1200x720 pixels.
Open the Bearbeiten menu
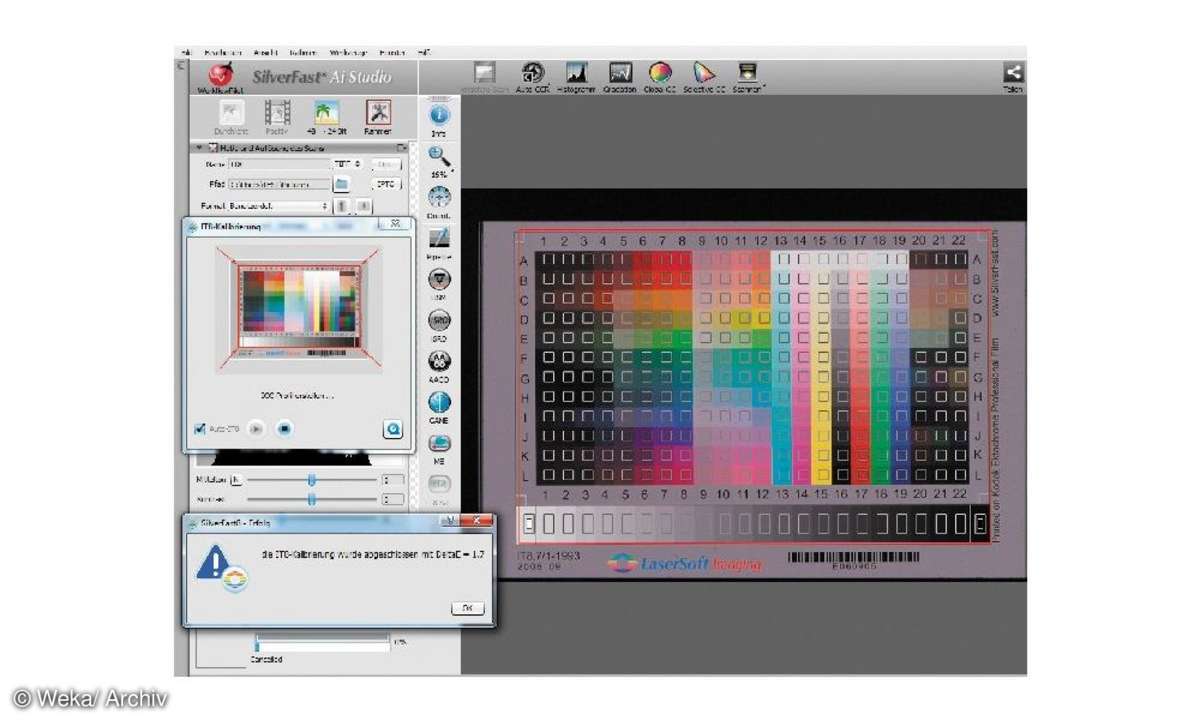click(222, 52)
